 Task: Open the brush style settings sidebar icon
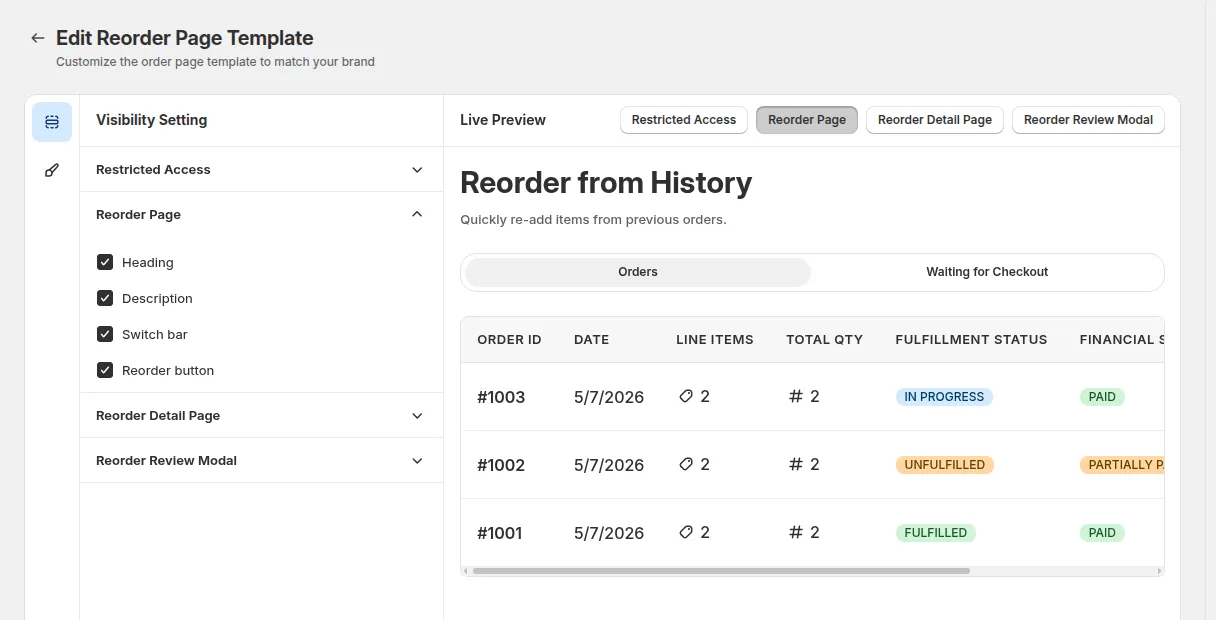click(52, 170)
